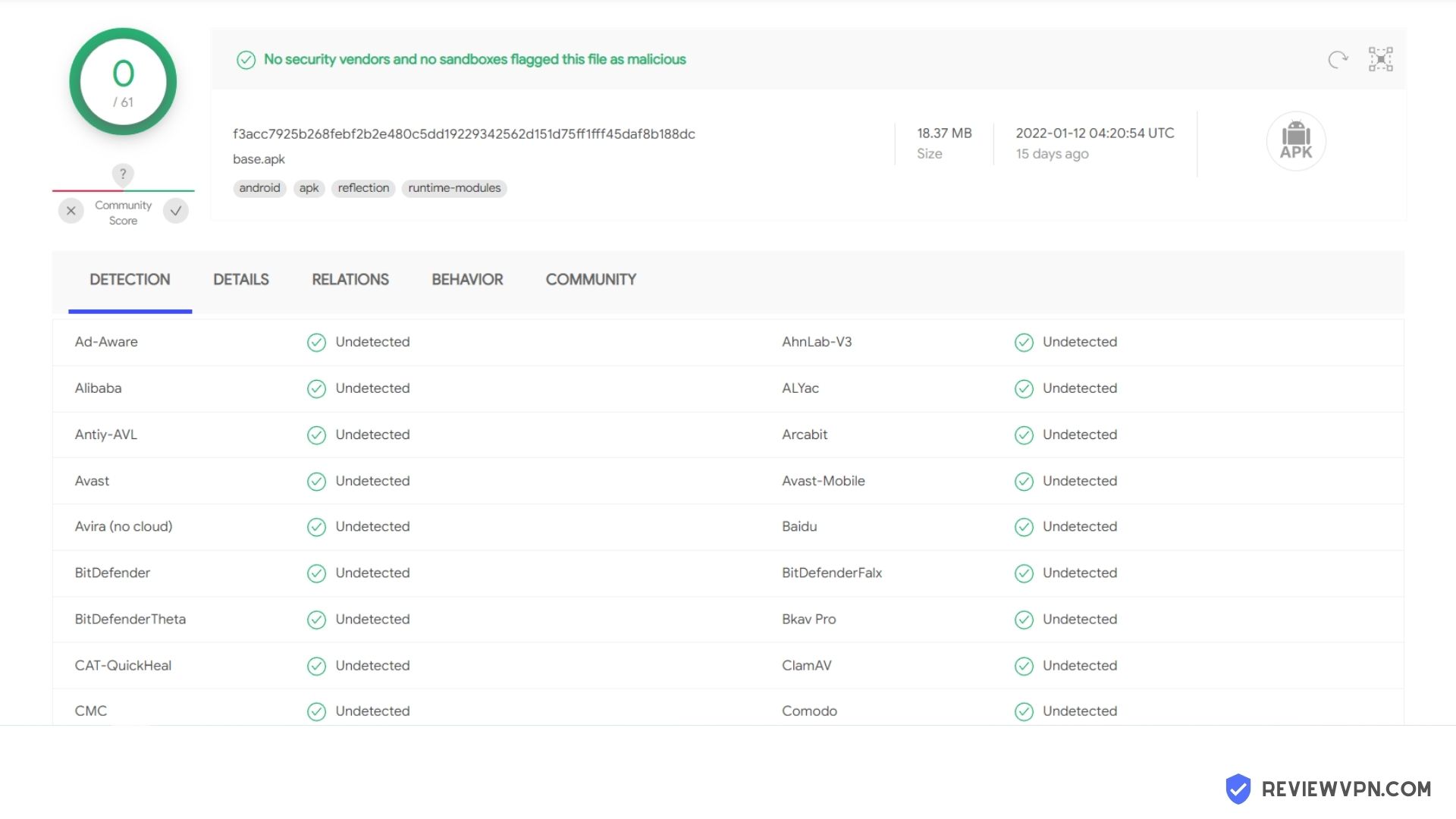Screen dimensions: 1456x819
Task: Vote harmless with the checkmark button
Action: click(176, 211)
